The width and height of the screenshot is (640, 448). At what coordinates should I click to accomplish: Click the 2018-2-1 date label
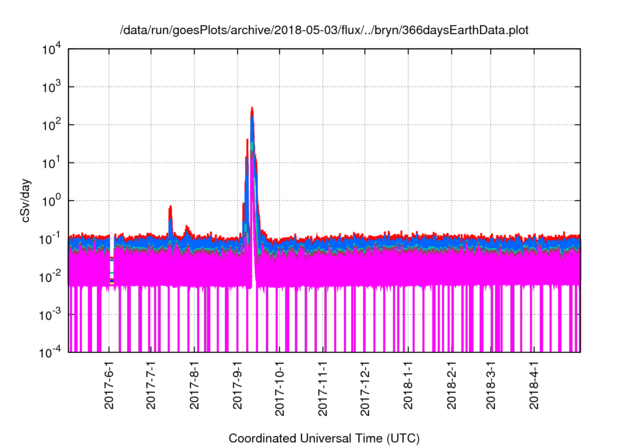[x=451, y=385]
